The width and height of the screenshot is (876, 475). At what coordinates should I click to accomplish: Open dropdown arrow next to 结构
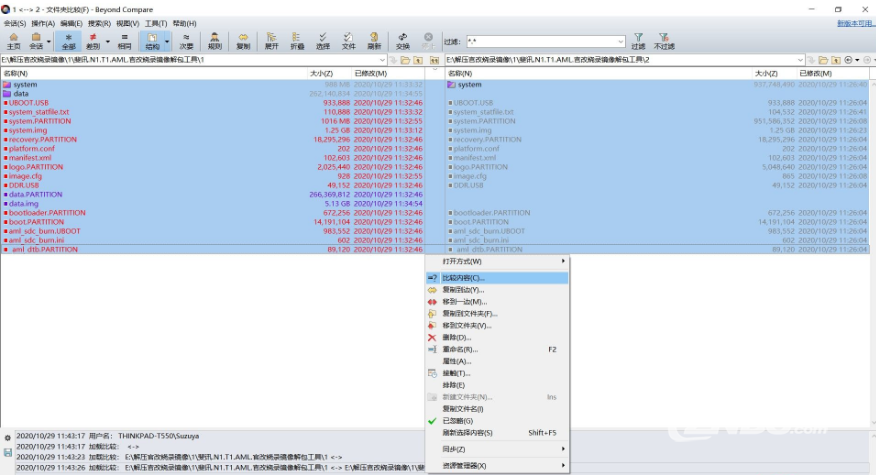click(x=166, y=41)
